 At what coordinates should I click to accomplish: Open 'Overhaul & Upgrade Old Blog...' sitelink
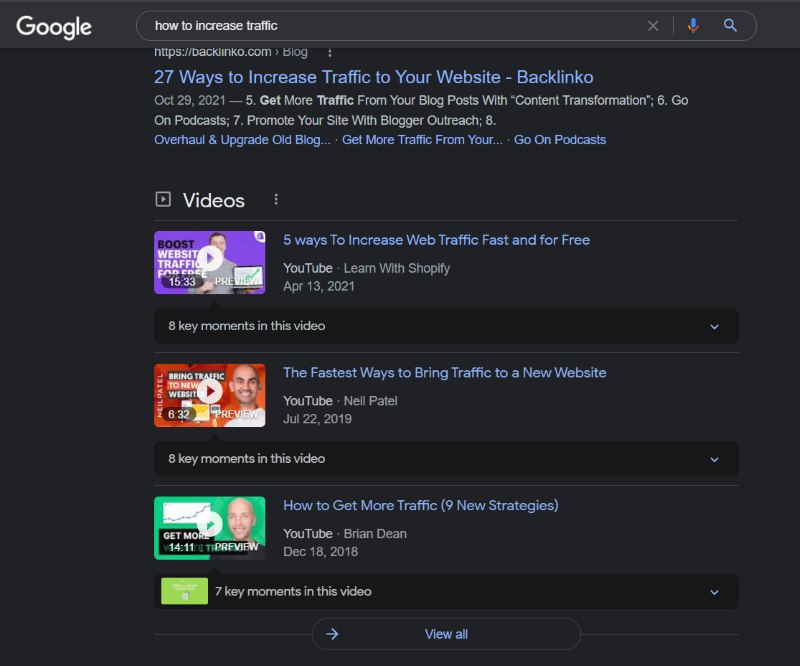pyautogui.click(x=242, y=140)
